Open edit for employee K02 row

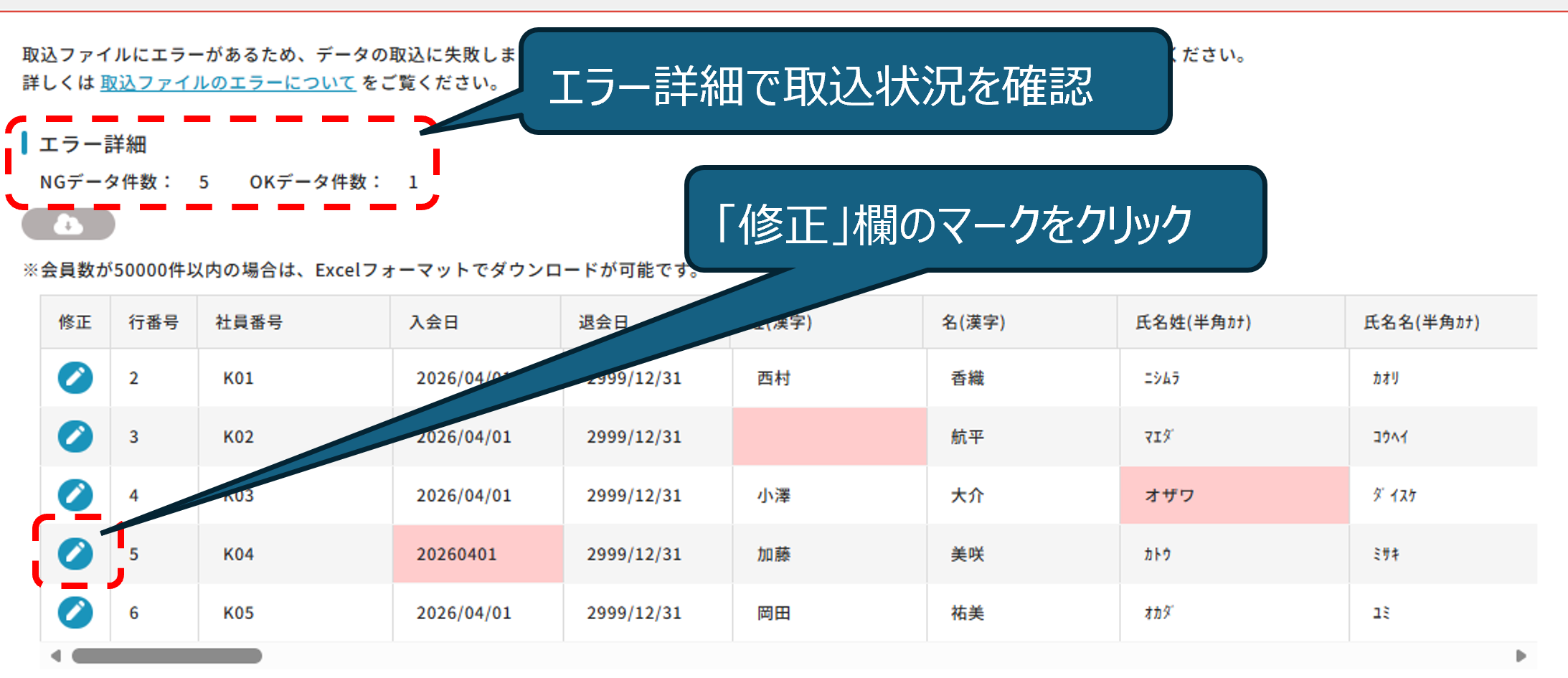pos(75,436)
